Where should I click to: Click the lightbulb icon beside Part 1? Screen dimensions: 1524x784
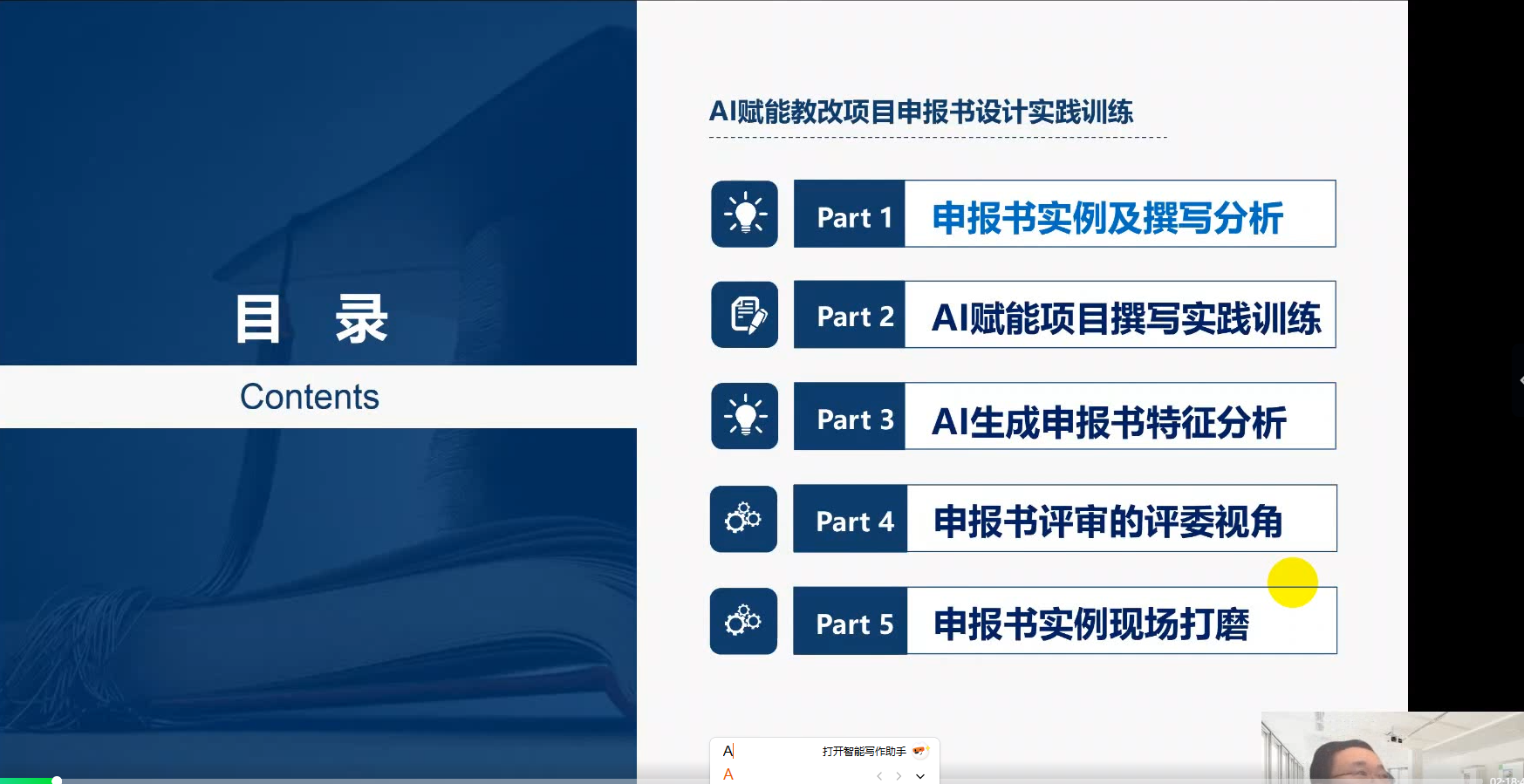pyautogui.click(x=744, y=214)
